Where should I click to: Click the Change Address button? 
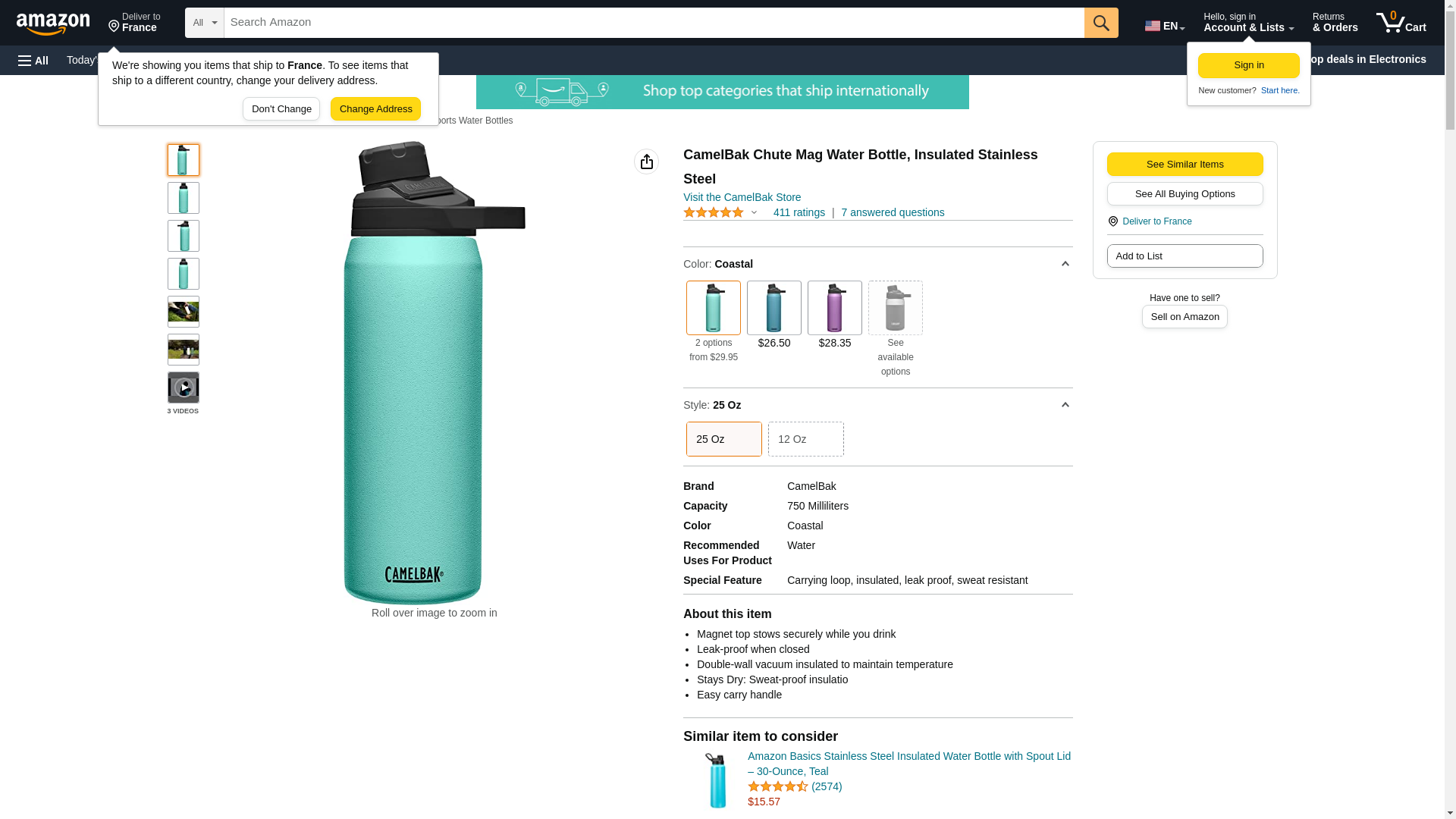click(x=375, y=109)
